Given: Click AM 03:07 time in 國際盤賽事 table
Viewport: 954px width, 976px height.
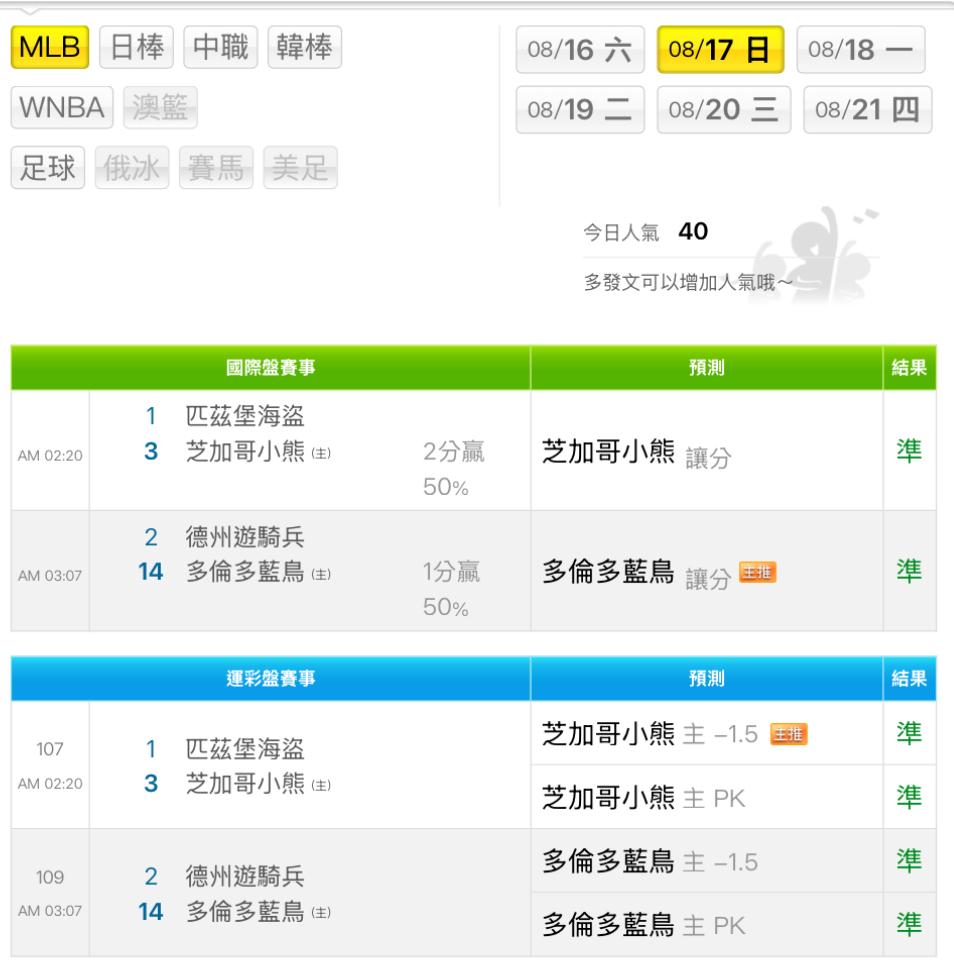Looking at the screenshot, I should (50, 576).
